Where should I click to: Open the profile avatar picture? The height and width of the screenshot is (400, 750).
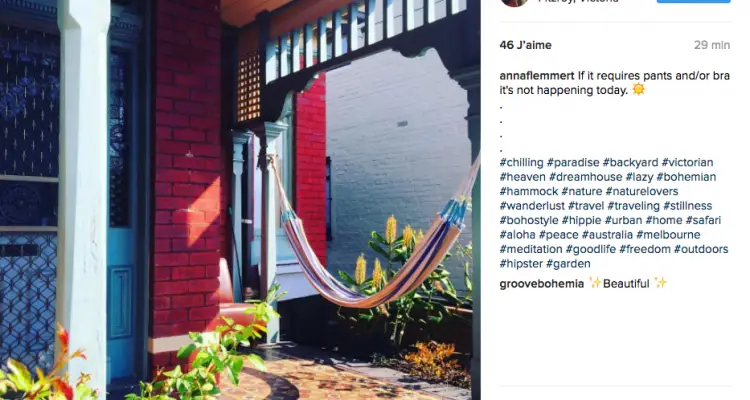pos(515,2)
